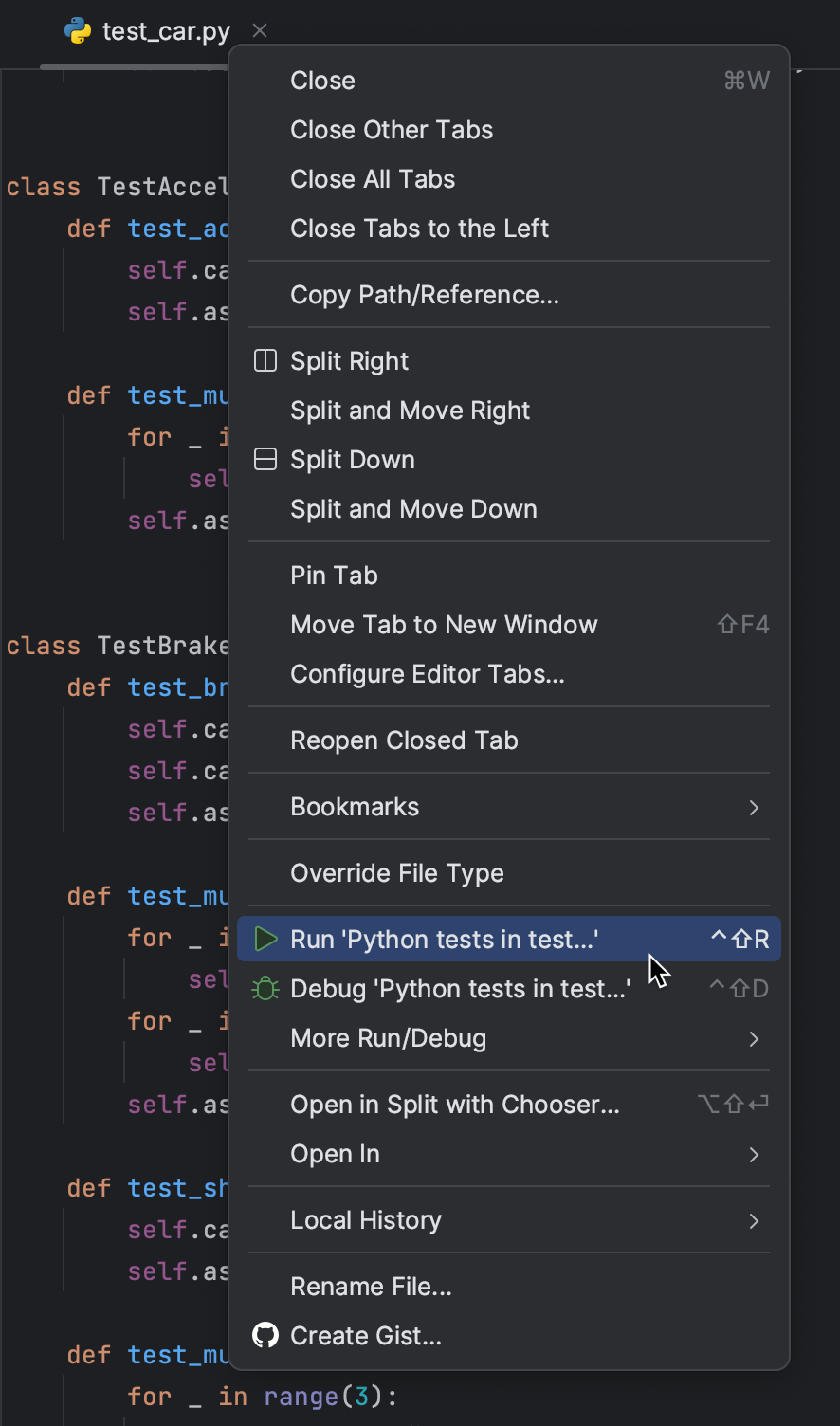Choose Copy Path/Reference...
The width and height of the screenshot is (840, 1426).
coord(424,295)
